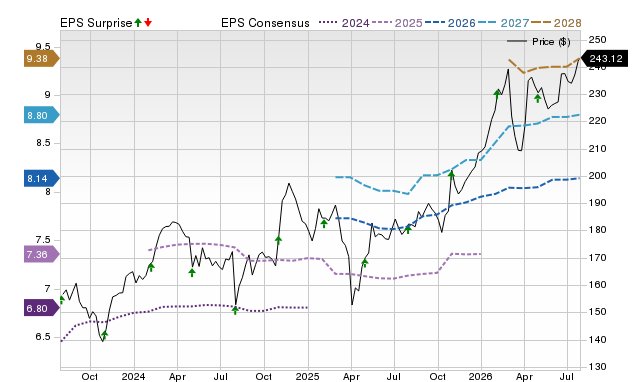Screen dimensions: 640x382
Task: Click the 150 label on the price axis
Action: [598, 312]
